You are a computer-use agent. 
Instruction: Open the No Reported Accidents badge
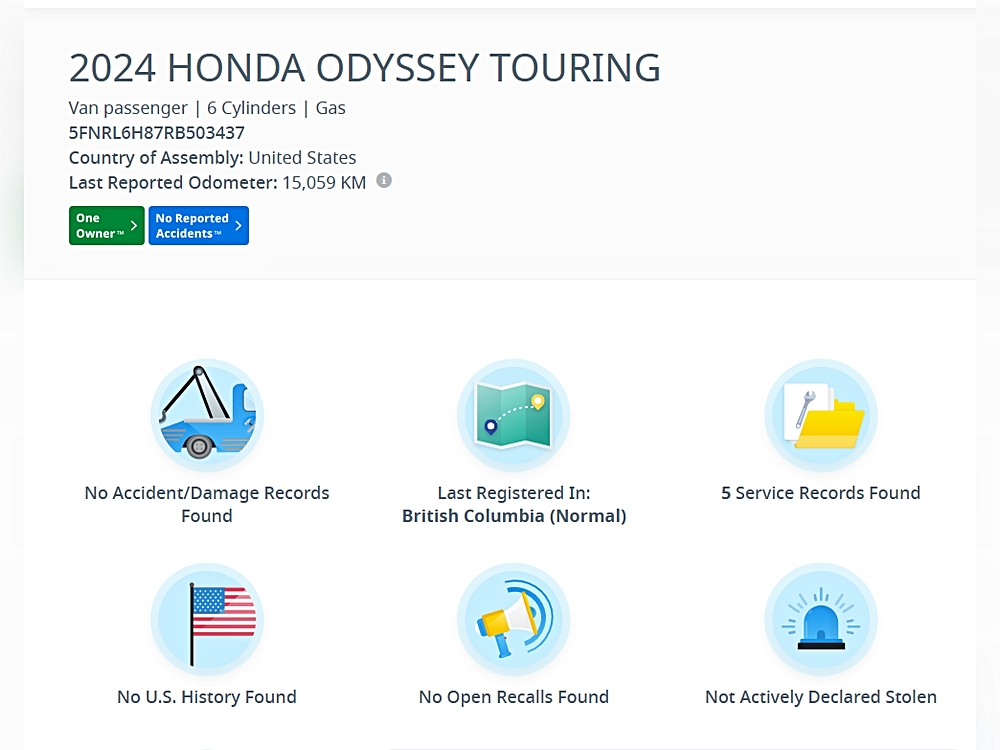point(192,226)
